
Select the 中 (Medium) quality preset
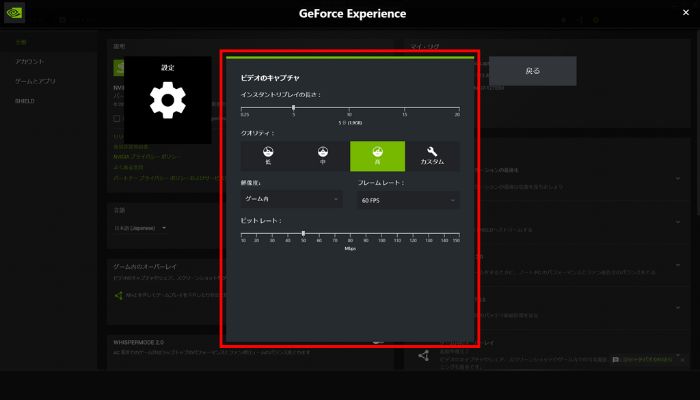[323, 155]
